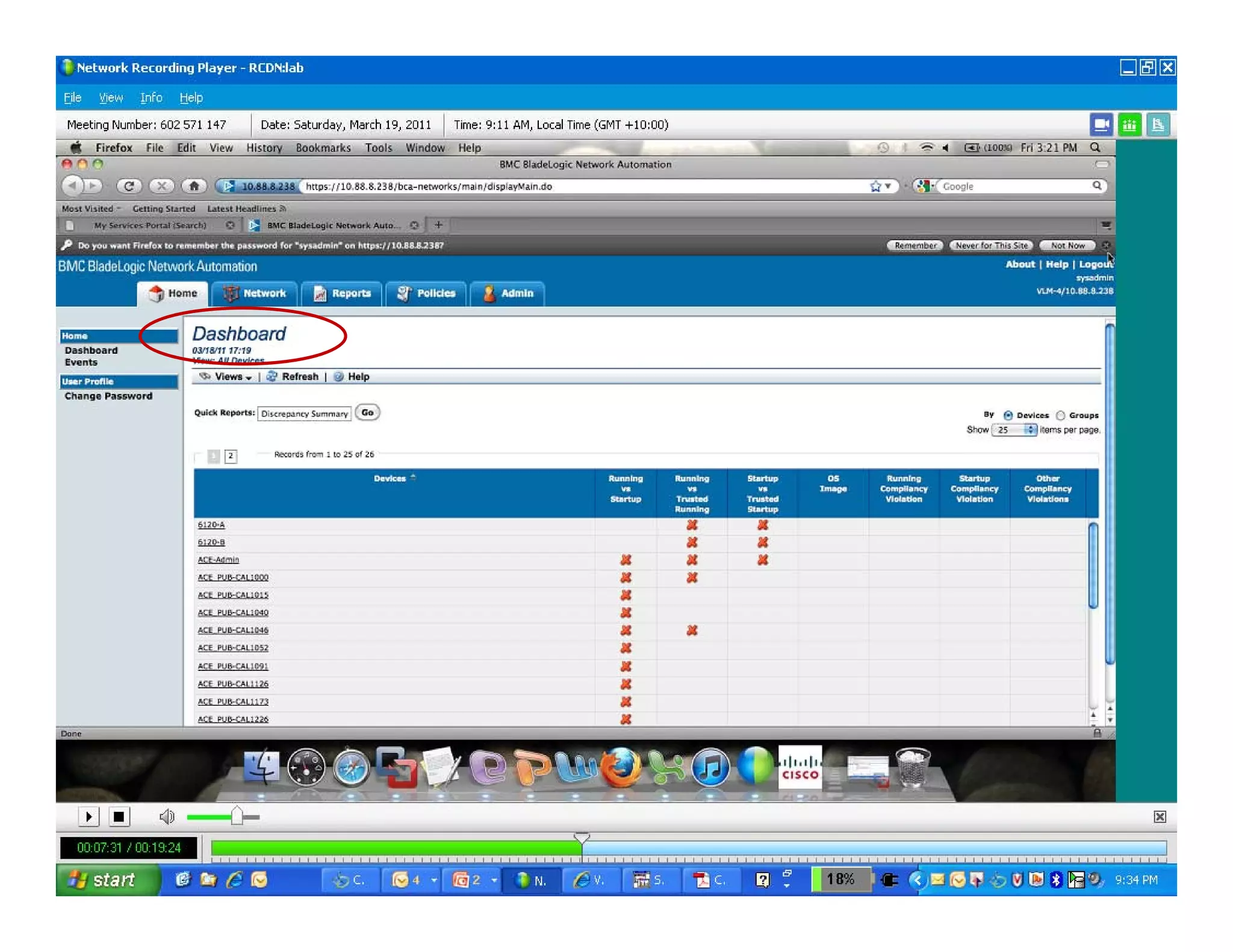The image size is (1233, 952).
Task: Open device link ACE_PUB-CAL1046
Action: (x=233, y=630)
